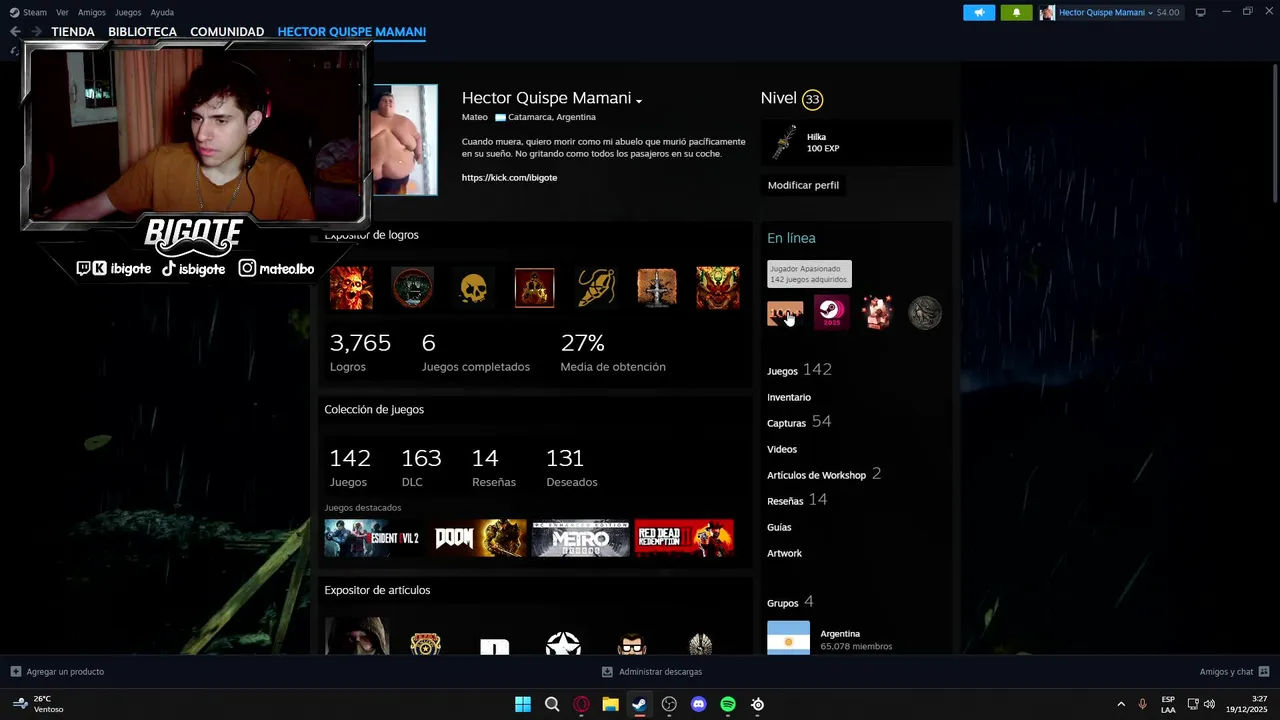Go to the TIENDA tab

[73, 32]
